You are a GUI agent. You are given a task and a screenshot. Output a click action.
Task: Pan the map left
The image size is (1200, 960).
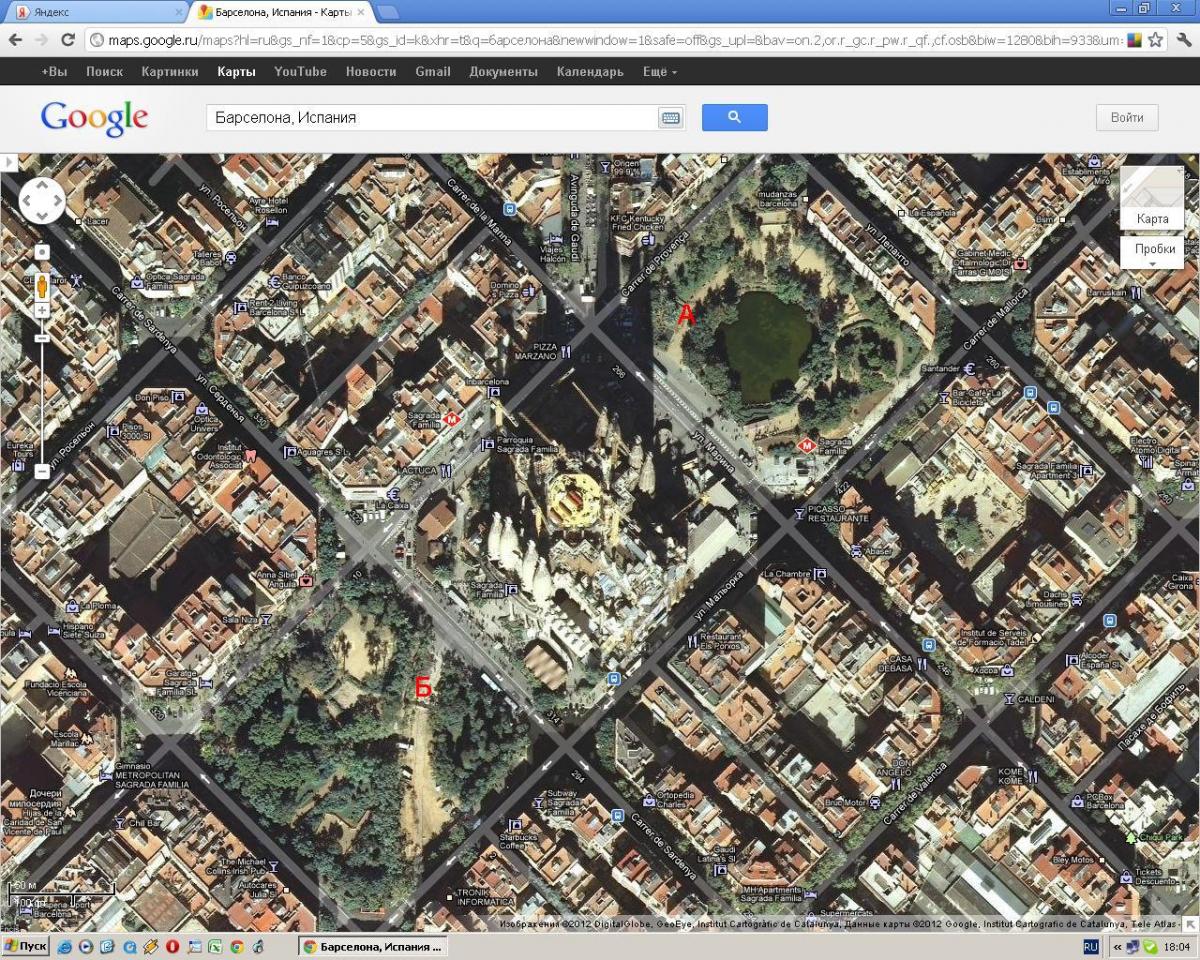click(27, 201)
